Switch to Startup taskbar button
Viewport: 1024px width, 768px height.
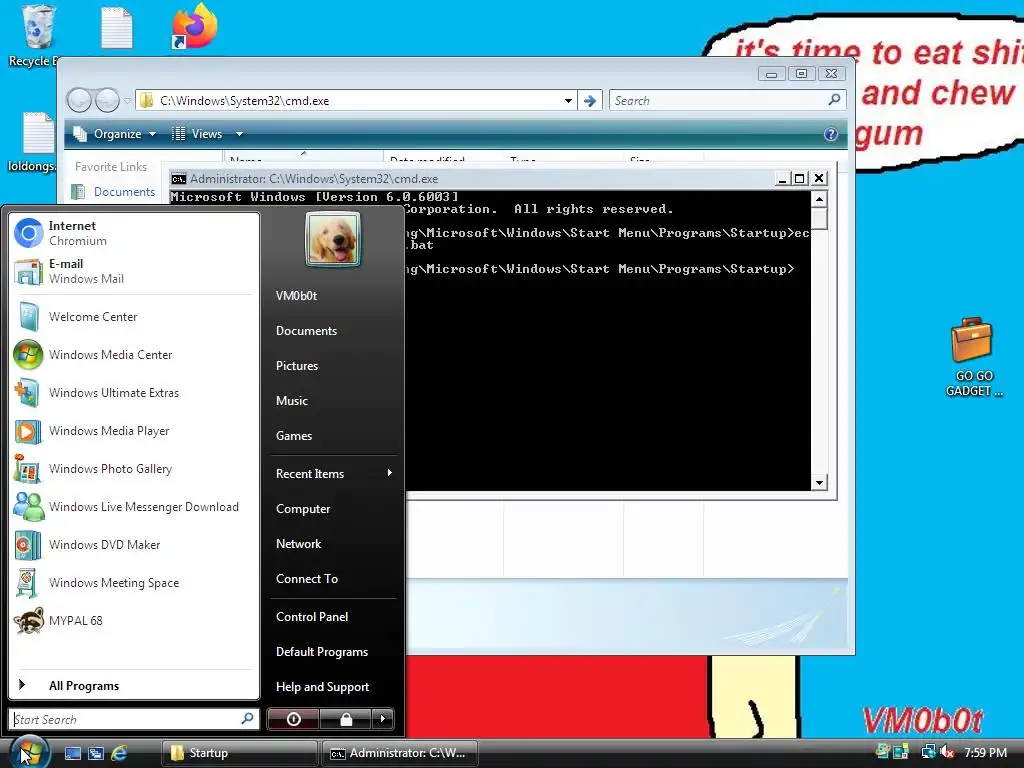click(239, 753)
